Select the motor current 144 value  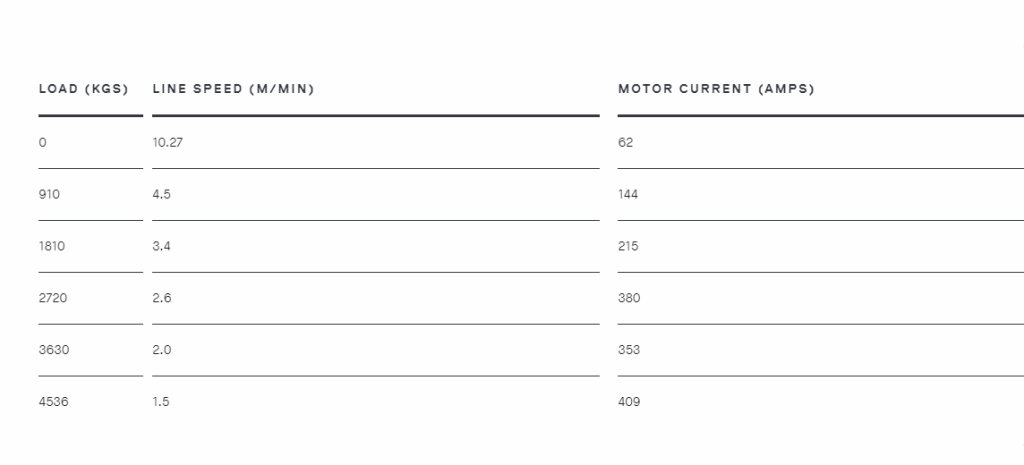pos(628,194)
